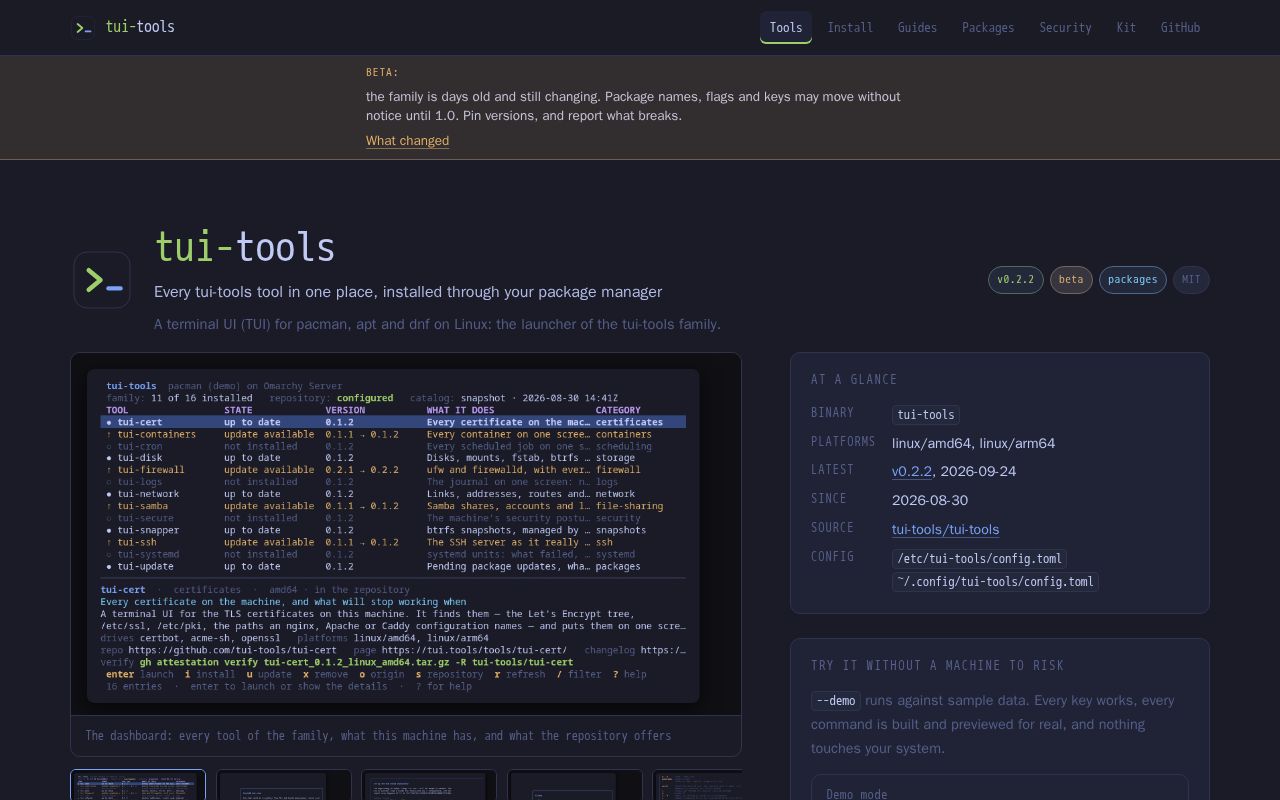
Task: Click the "AT A GLANCE" heading
Action: coord(854,379)
